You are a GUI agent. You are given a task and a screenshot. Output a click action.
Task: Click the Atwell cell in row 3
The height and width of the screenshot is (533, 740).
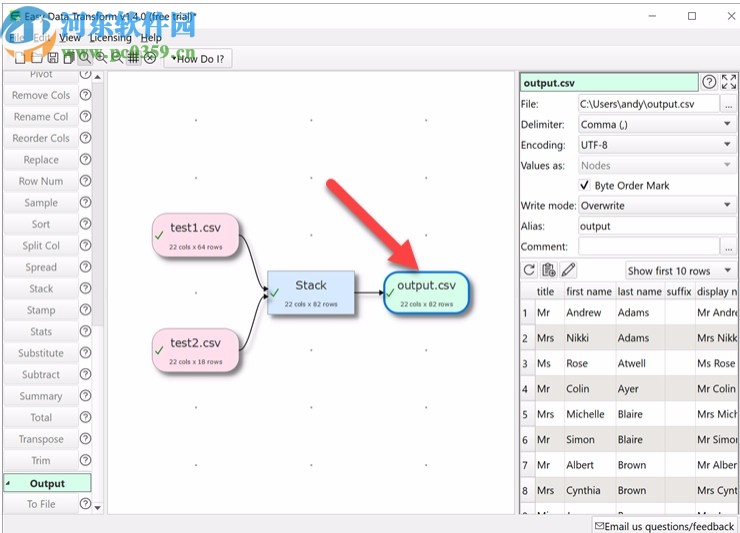639,363
